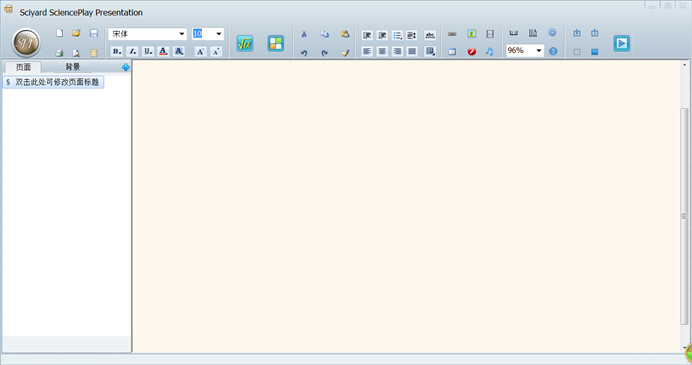The height and width of the screenshot is (365, 692).
Task: Add a new page with blue plus
Action: (126, 67)
